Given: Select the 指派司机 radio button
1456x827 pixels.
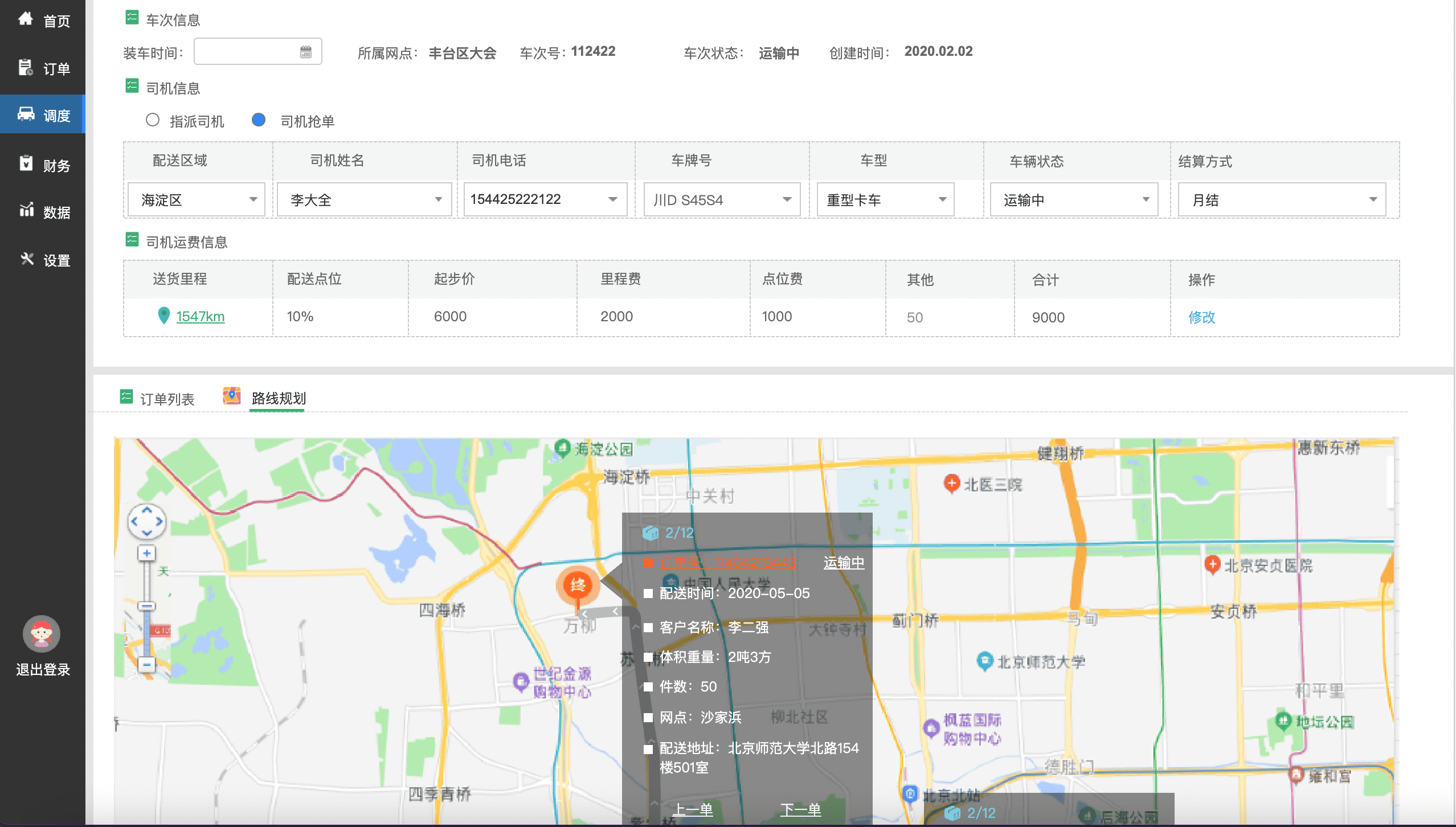Looking at the screenshot, I should pos(152,120).
